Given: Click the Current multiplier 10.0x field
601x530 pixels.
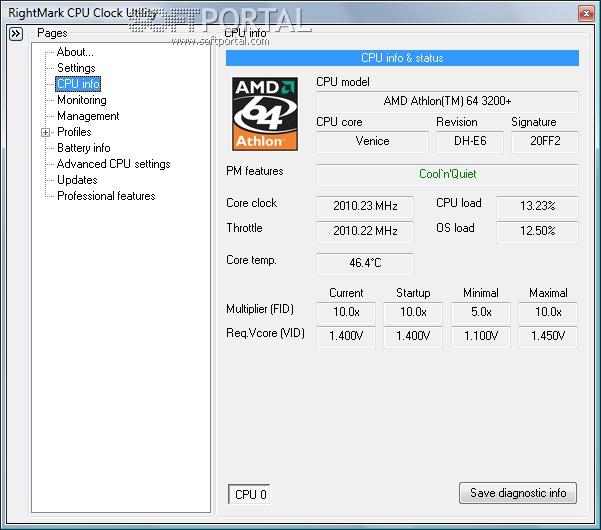Looking at the screenshot, I should point(346,313).
